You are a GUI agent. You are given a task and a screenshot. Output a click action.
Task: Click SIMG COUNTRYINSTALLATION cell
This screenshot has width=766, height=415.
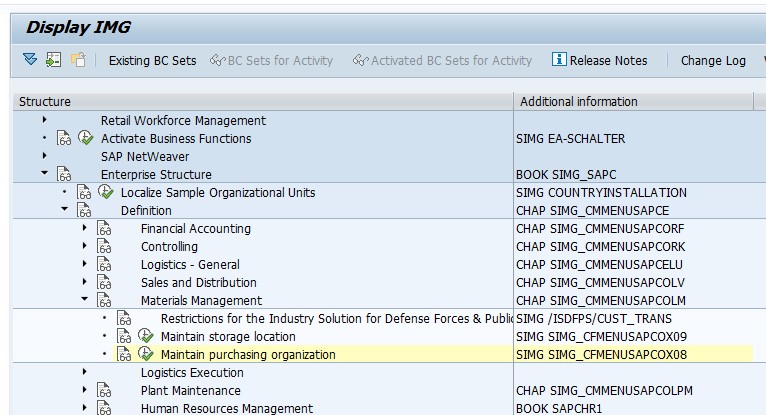pyautogui.click(x=601, y=193)
